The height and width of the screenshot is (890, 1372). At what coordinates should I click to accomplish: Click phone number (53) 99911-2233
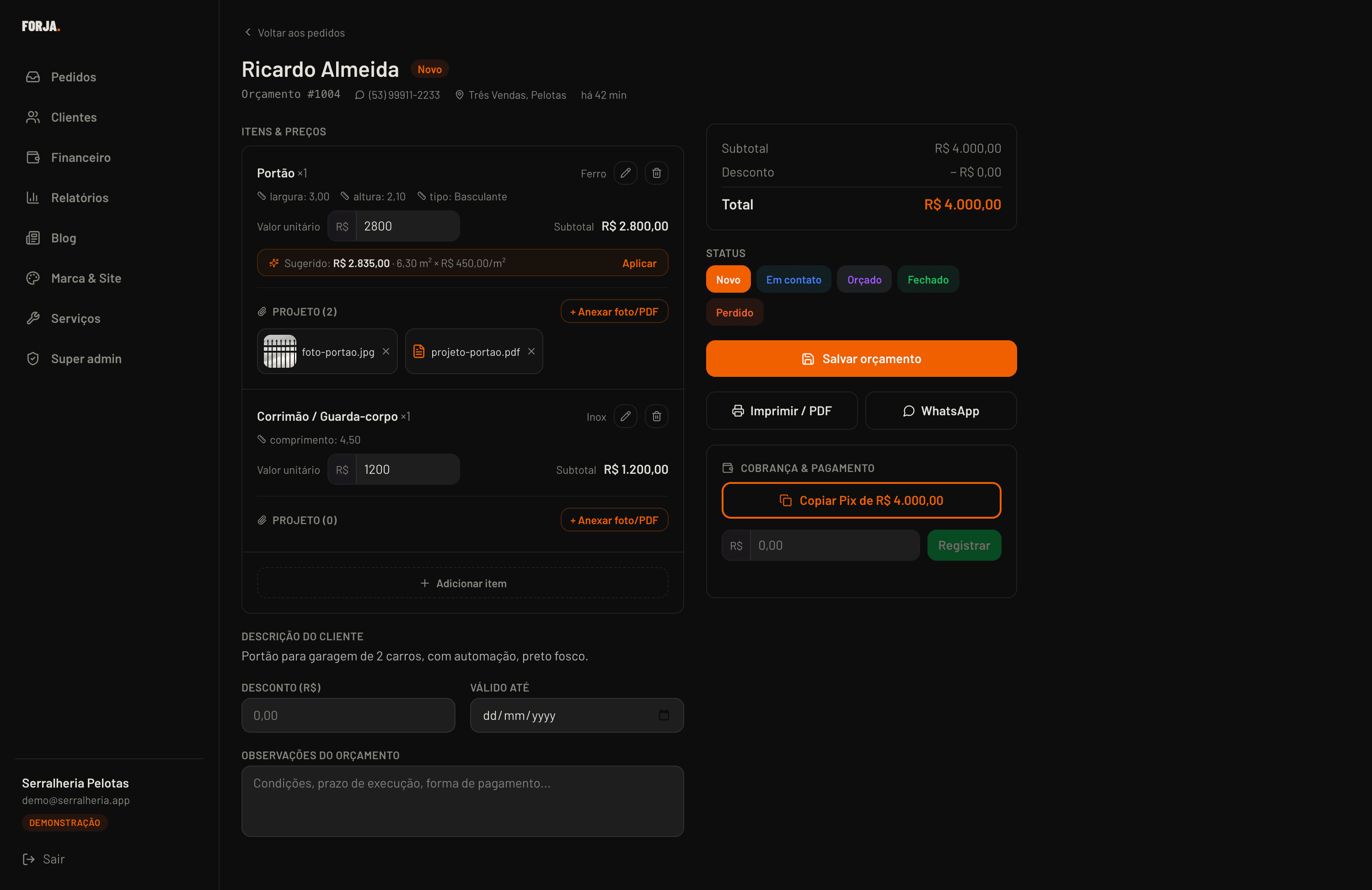click(x=403, y=95)
